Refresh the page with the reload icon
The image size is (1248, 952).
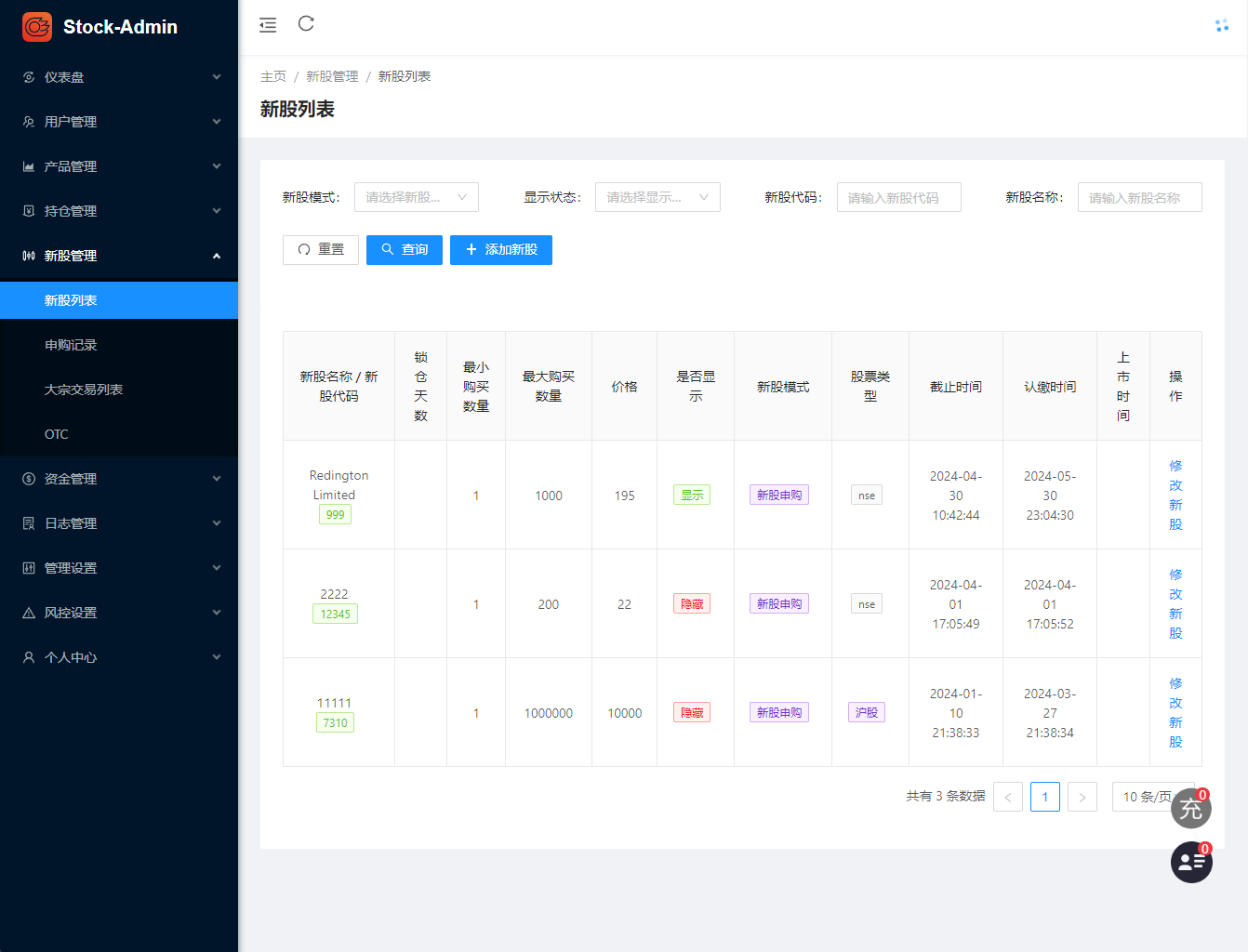306,24
